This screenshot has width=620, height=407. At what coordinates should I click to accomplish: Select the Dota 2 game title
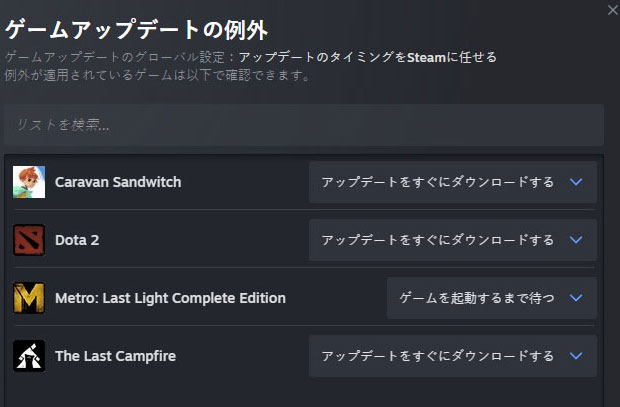pyautogui.click(x=77, y=240)
